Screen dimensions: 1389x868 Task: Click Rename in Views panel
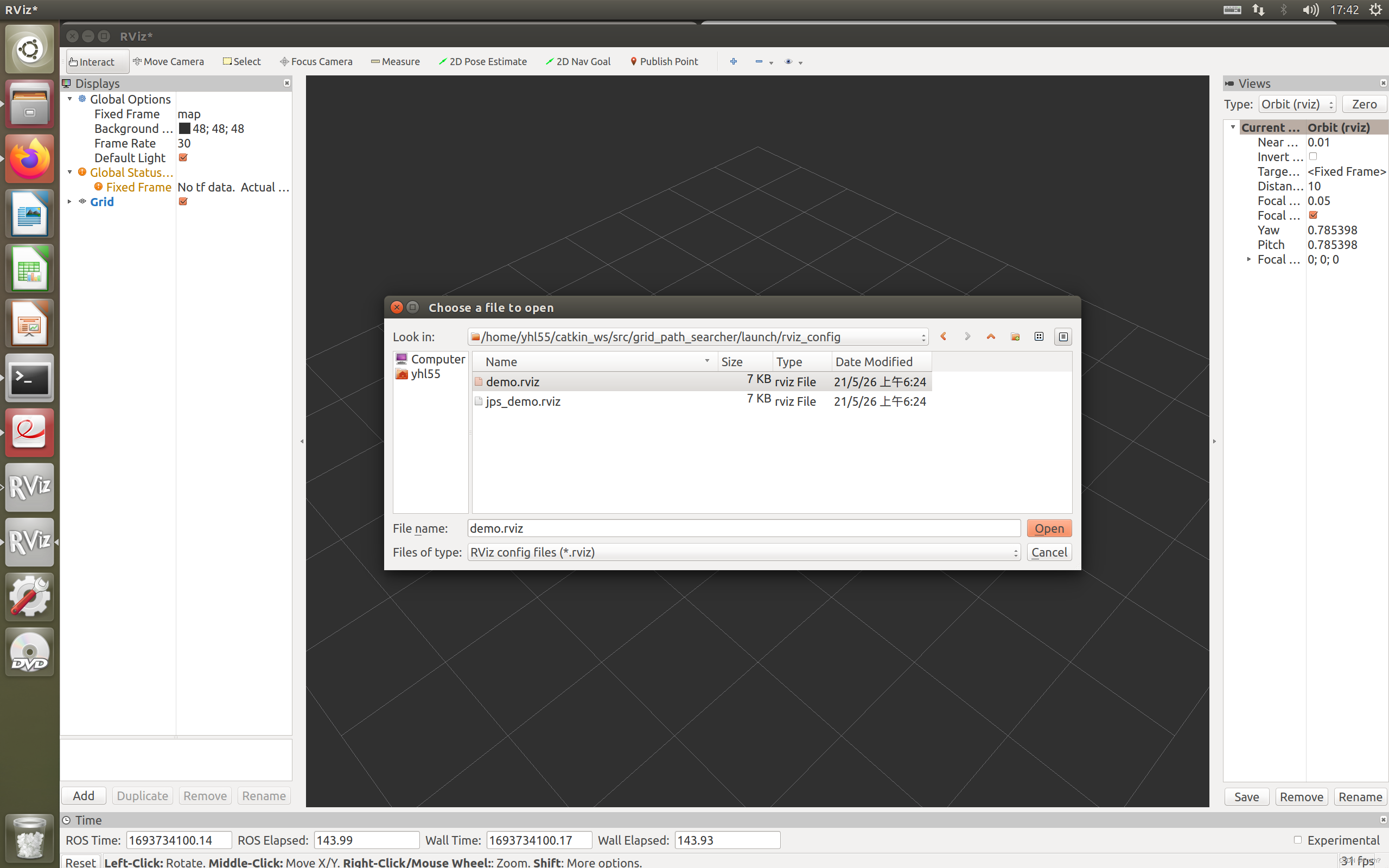(x=1360, y=797)
